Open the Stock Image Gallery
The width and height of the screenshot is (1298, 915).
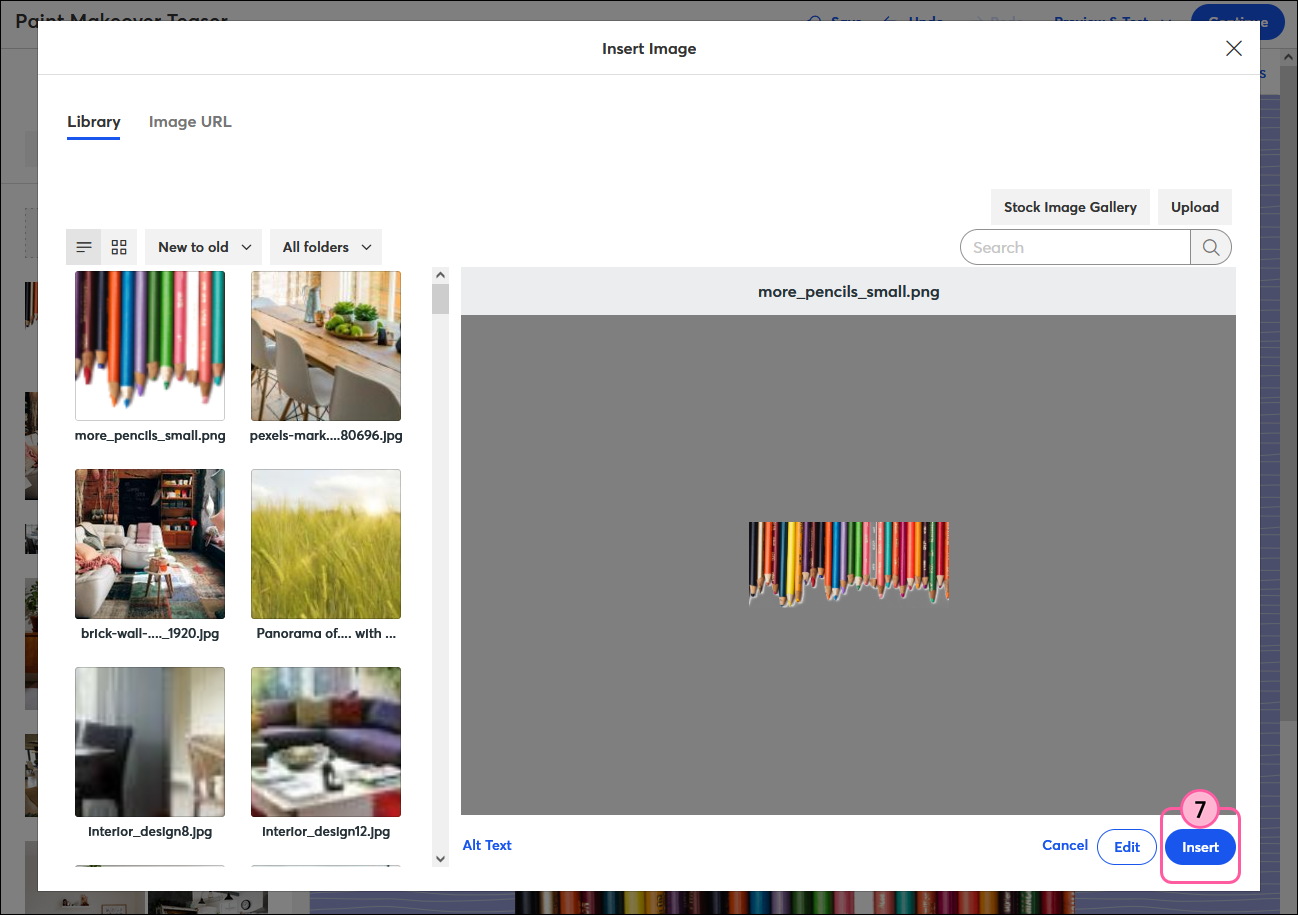(x=1070, y=207)
